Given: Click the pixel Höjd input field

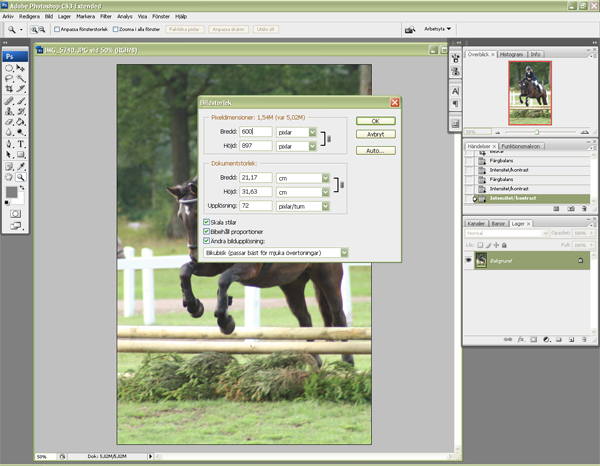Looking at the screenshot, I should coord(256,146).
